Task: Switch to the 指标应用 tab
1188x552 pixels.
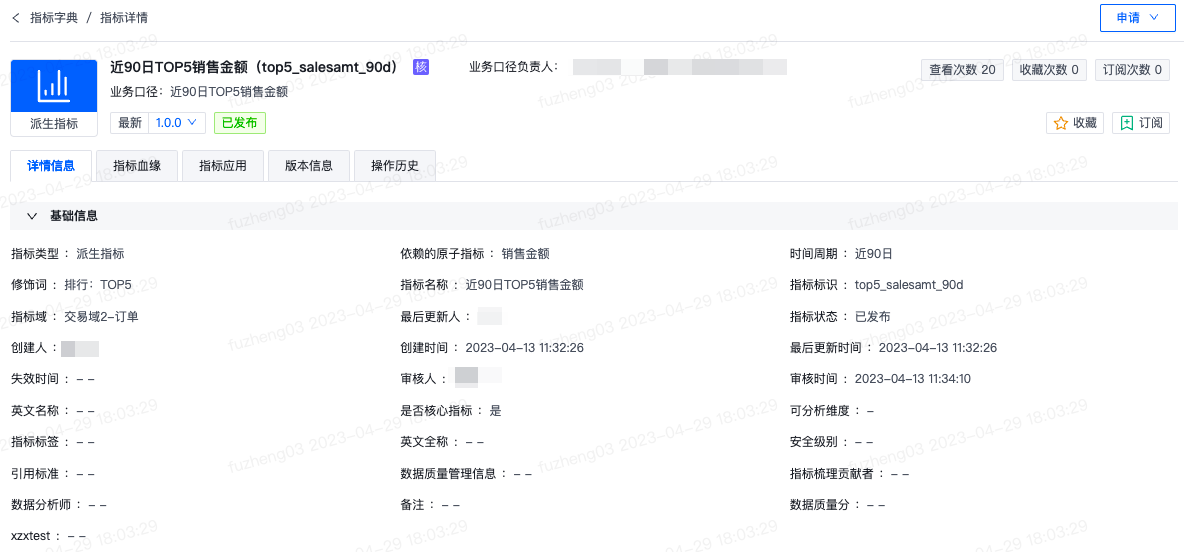Action: point(223,166)
